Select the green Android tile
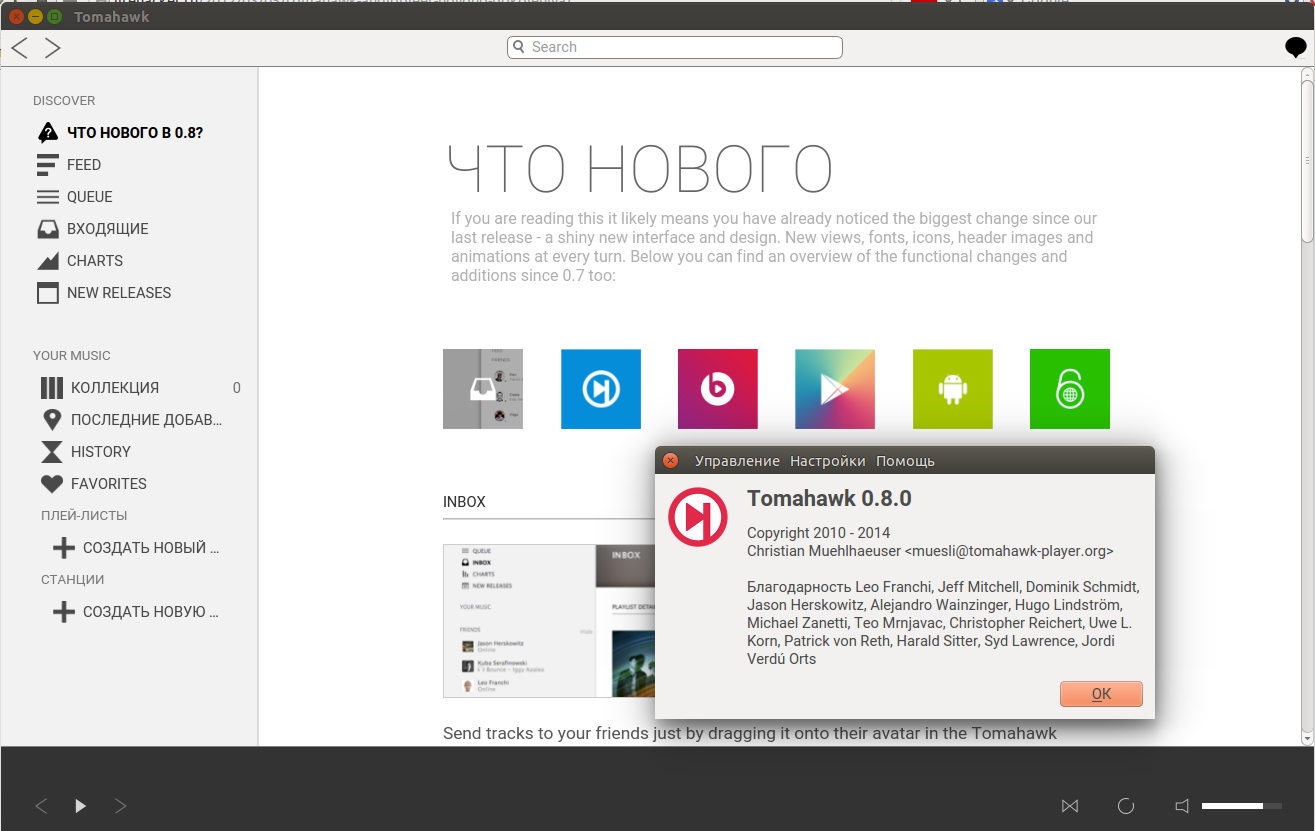 [x=953, y=389]
